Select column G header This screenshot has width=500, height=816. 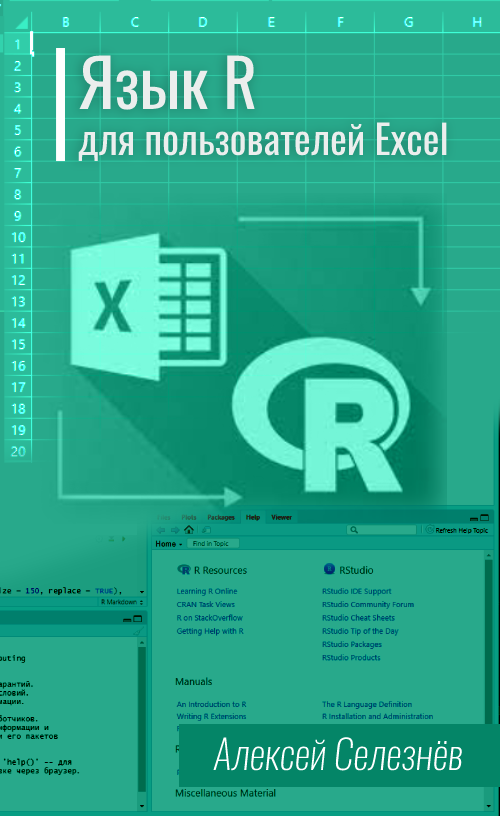pyautogui.click(x=409, y=22)
